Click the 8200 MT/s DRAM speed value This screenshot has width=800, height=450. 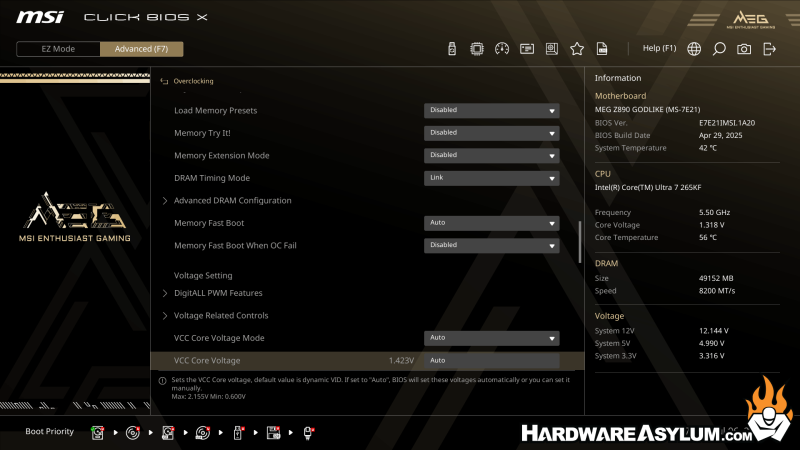tap(717, 291)
